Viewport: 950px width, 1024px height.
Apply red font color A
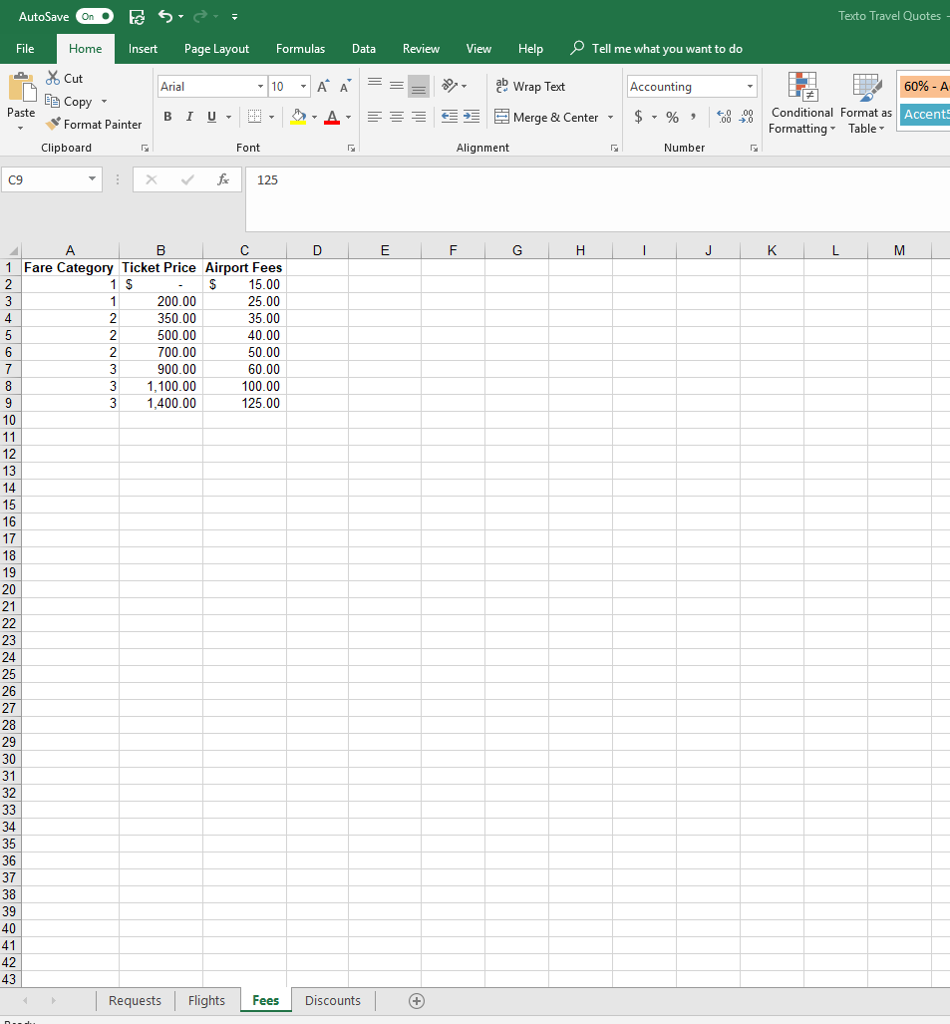coord(332,117)
